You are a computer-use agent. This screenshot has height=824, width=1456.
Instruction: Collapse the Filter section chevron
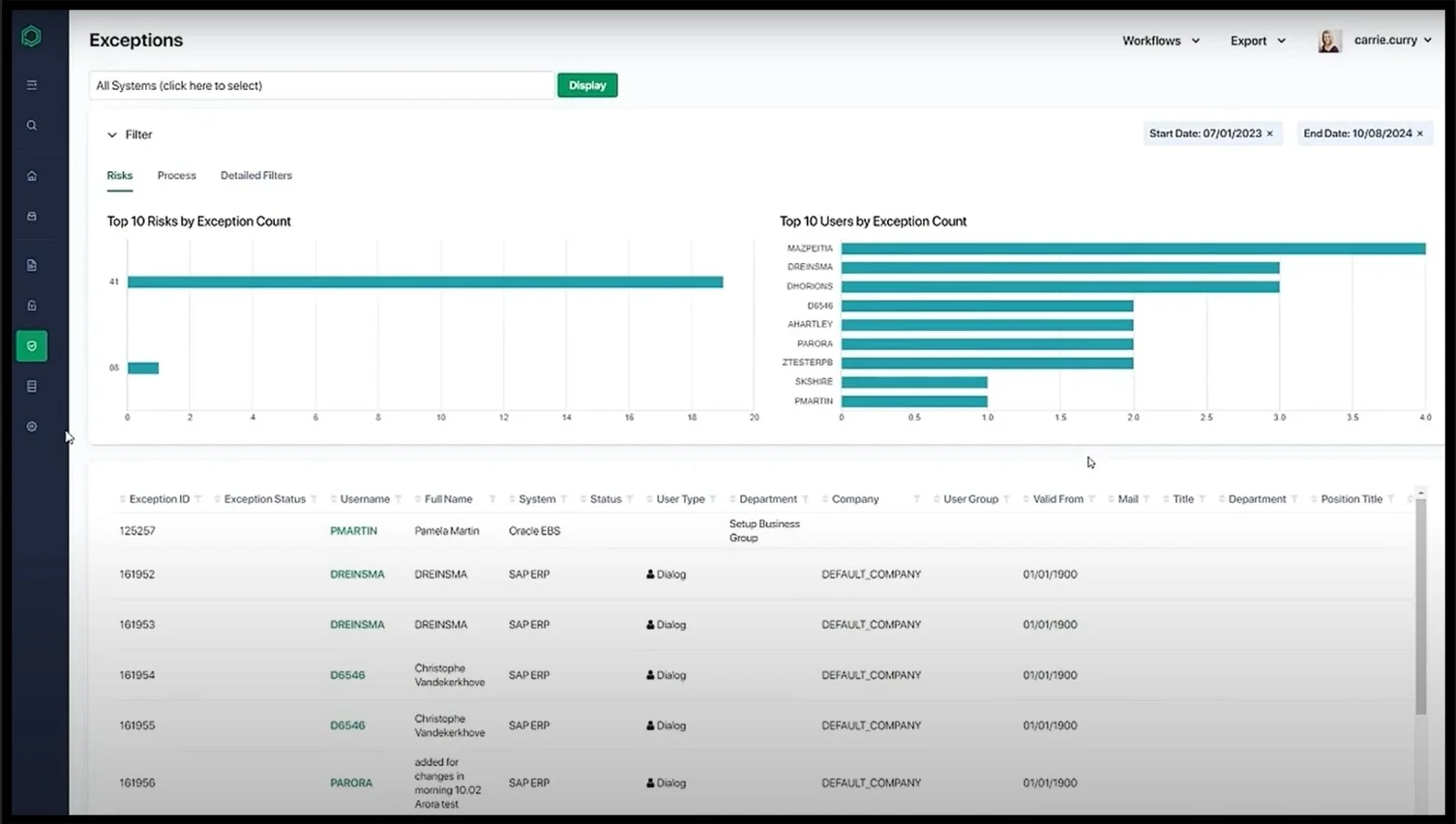[x=112, y=134]
